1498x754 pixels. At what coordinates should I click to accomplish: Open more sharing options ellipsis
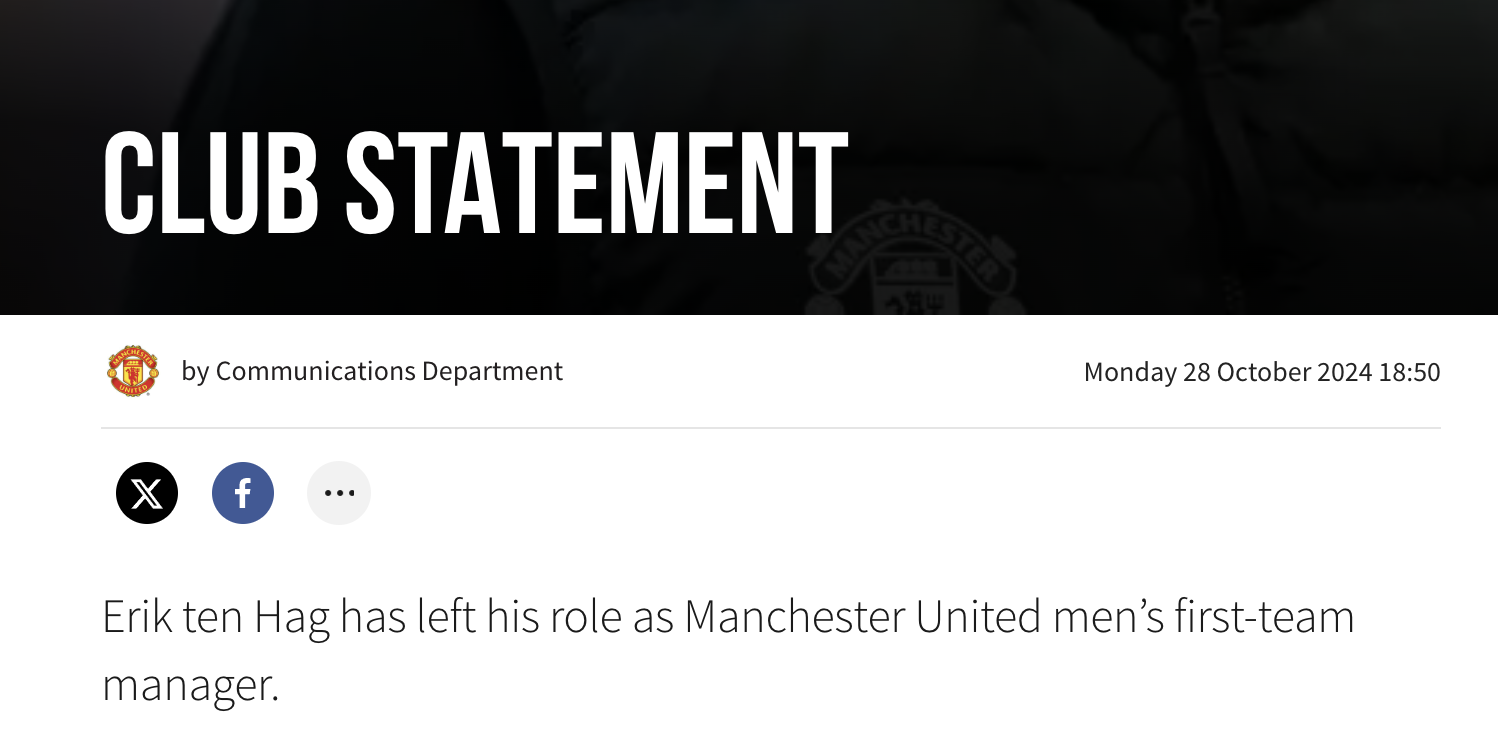click(x=339, y=493)
